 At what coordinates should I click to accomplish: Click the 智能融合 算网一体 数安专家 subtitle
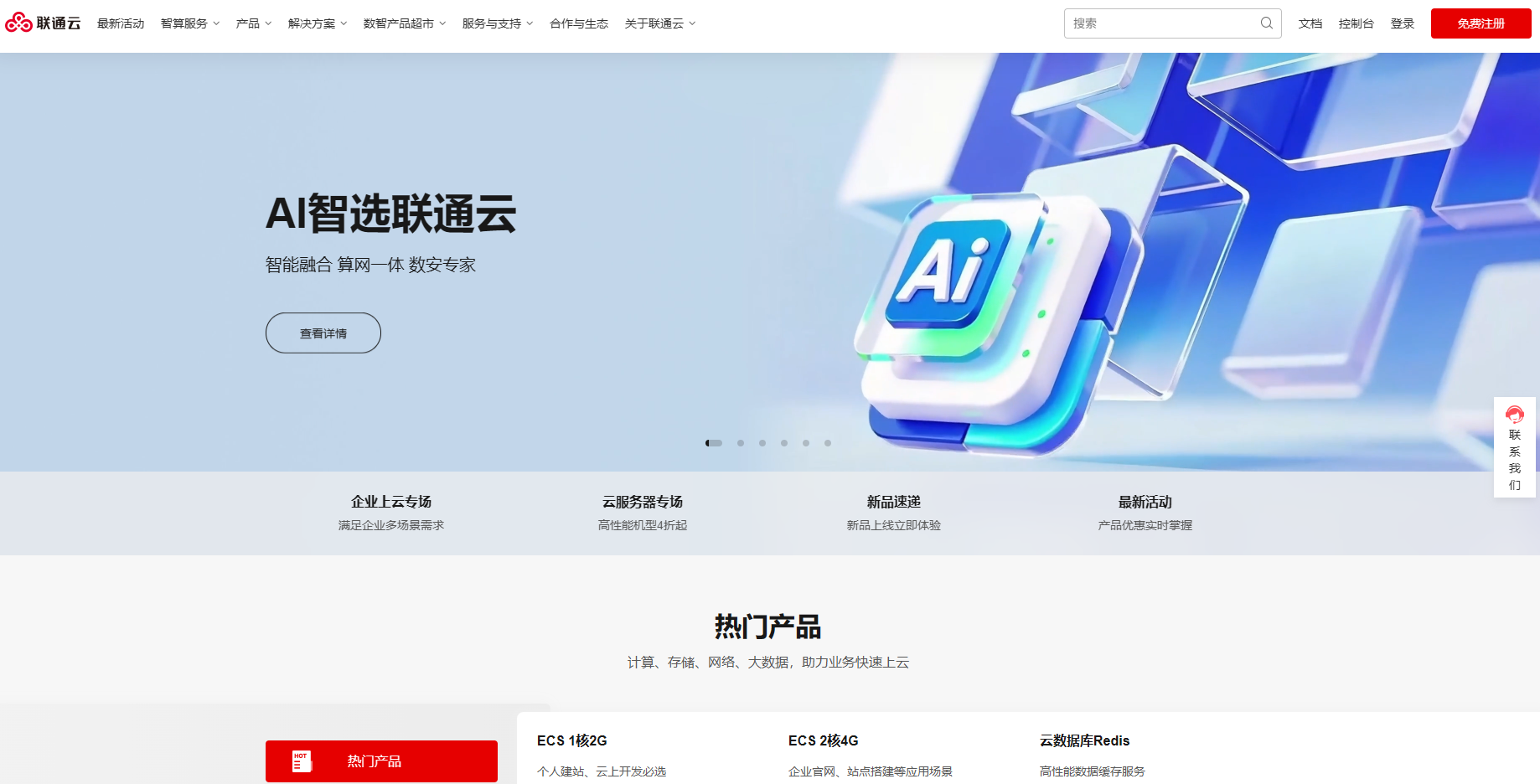pyautogui.click(x=370, y=265)
